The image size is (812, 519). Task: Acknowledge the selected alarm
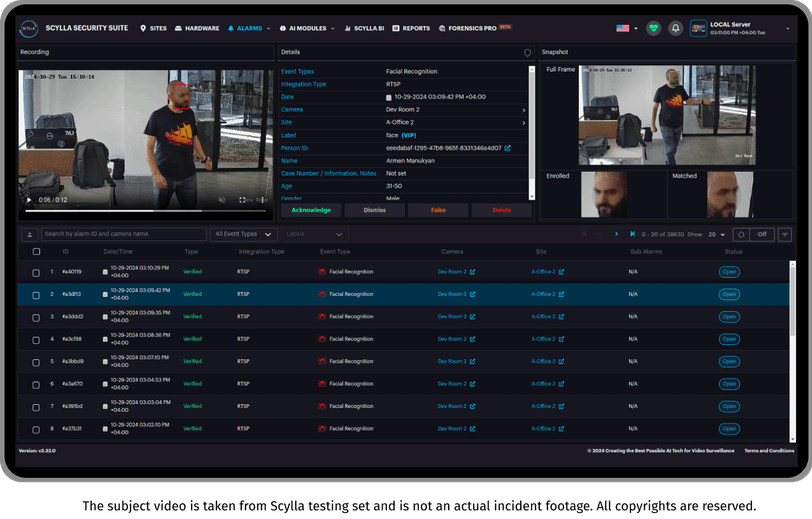(311, 210)
